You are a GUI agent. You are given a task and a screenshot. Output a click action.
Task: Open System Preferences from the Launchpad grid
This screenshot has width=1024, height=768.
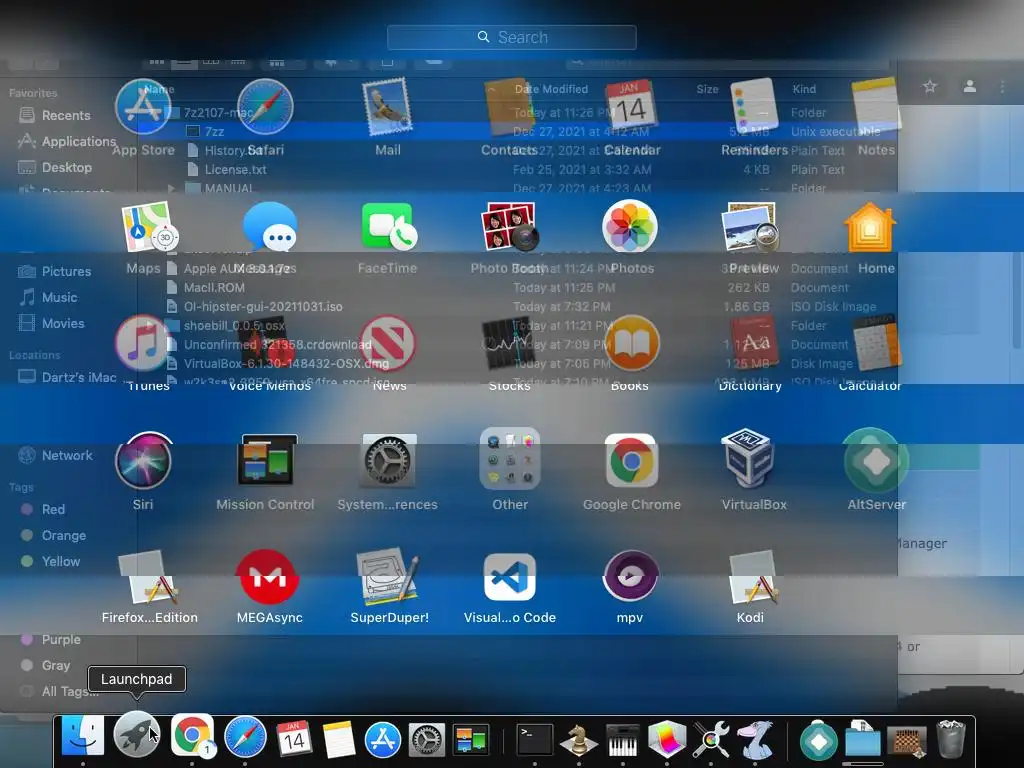coord(387,461)
